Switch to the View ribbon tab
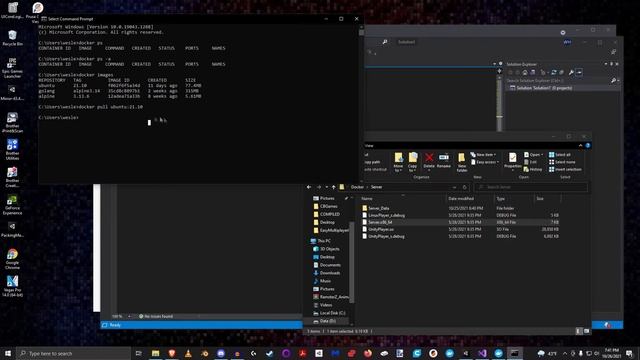Screen dimensions: 640x360 (369, 145)
